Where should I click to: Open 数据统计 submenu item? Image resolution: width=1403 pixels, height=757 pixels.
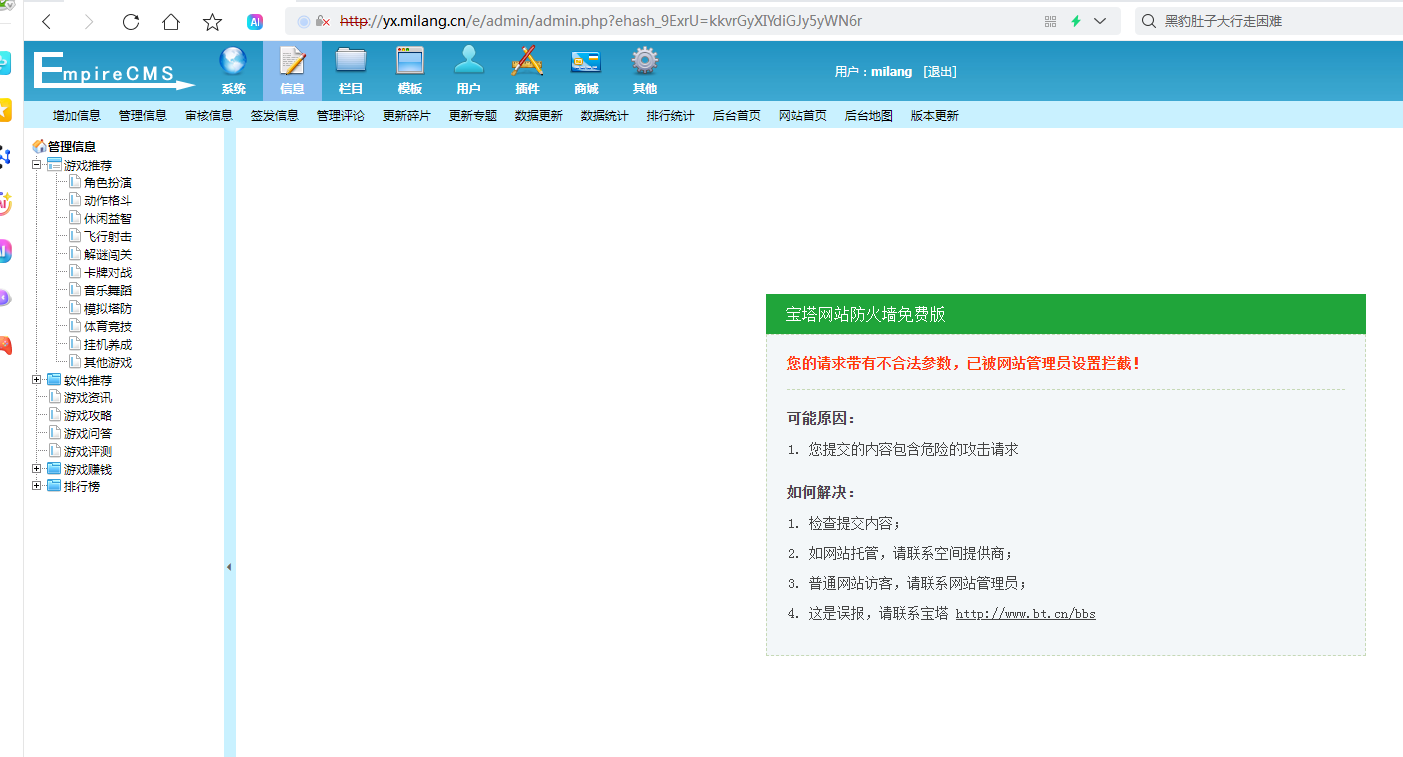(x=605, y=116)
